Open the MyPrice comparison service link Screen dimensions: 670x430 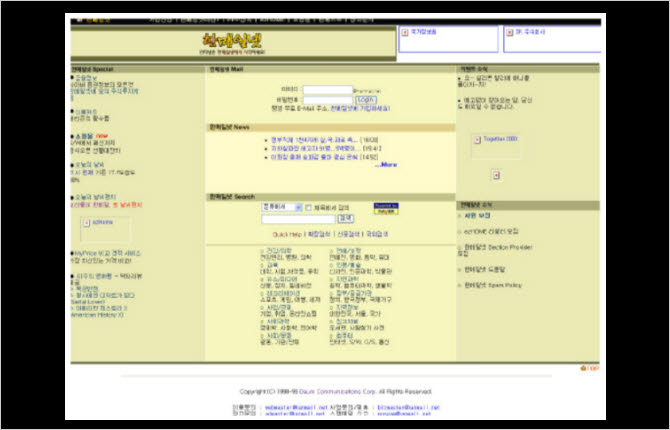[x=108, y=253]
